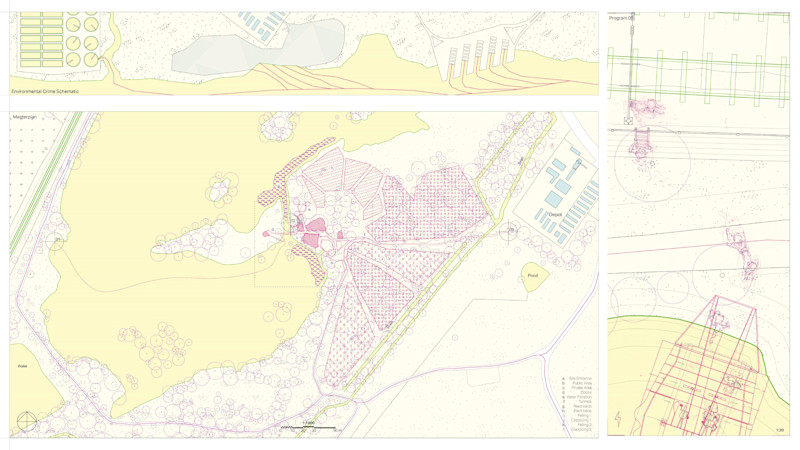
Task: Click the 'Site Entrance' legend entry
Action: point(580,379)
